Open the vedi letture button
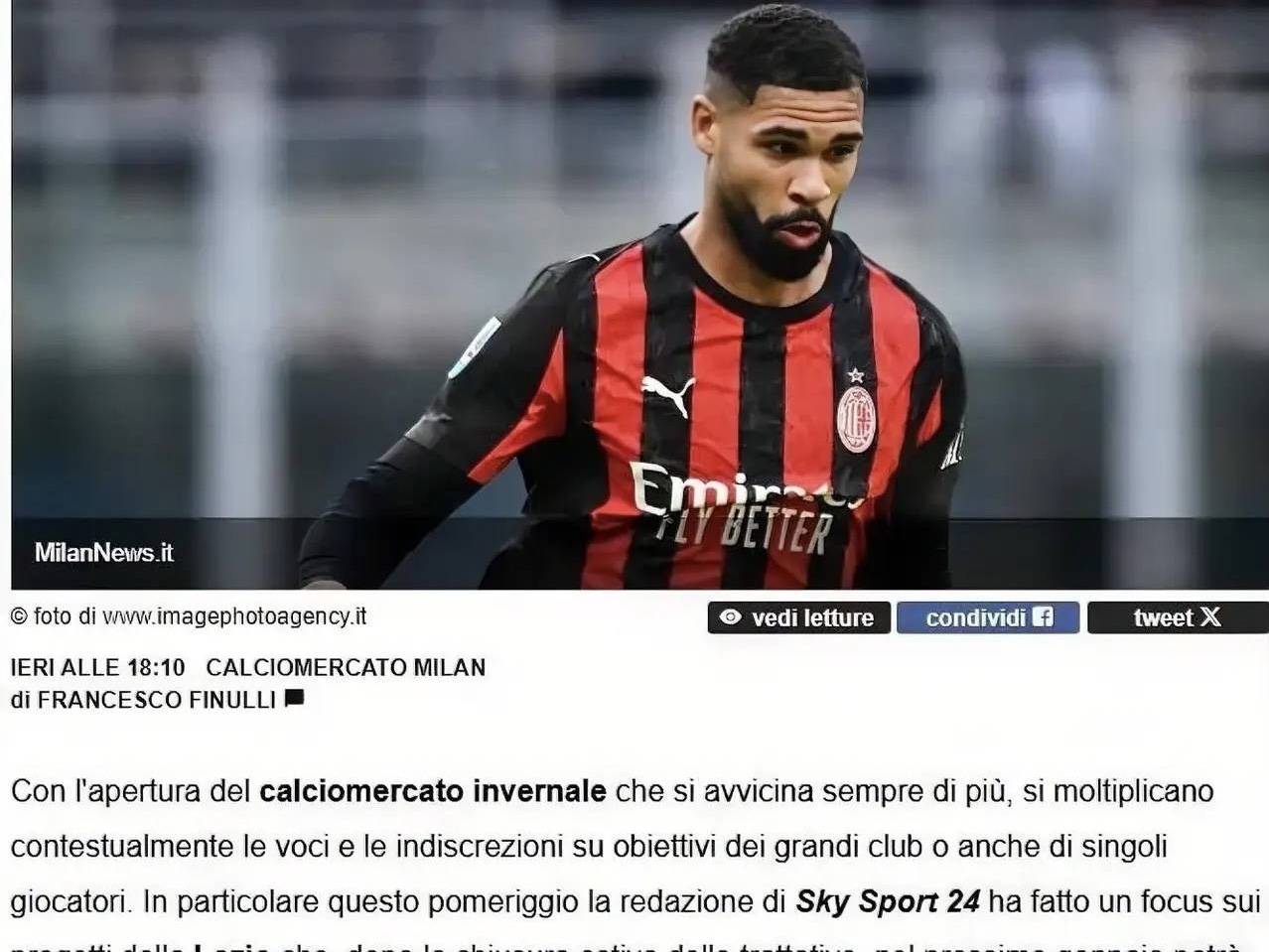Image resolution: width=1269 pixels, height=952 pixels. pyautogui.click(x=798, y=617)
